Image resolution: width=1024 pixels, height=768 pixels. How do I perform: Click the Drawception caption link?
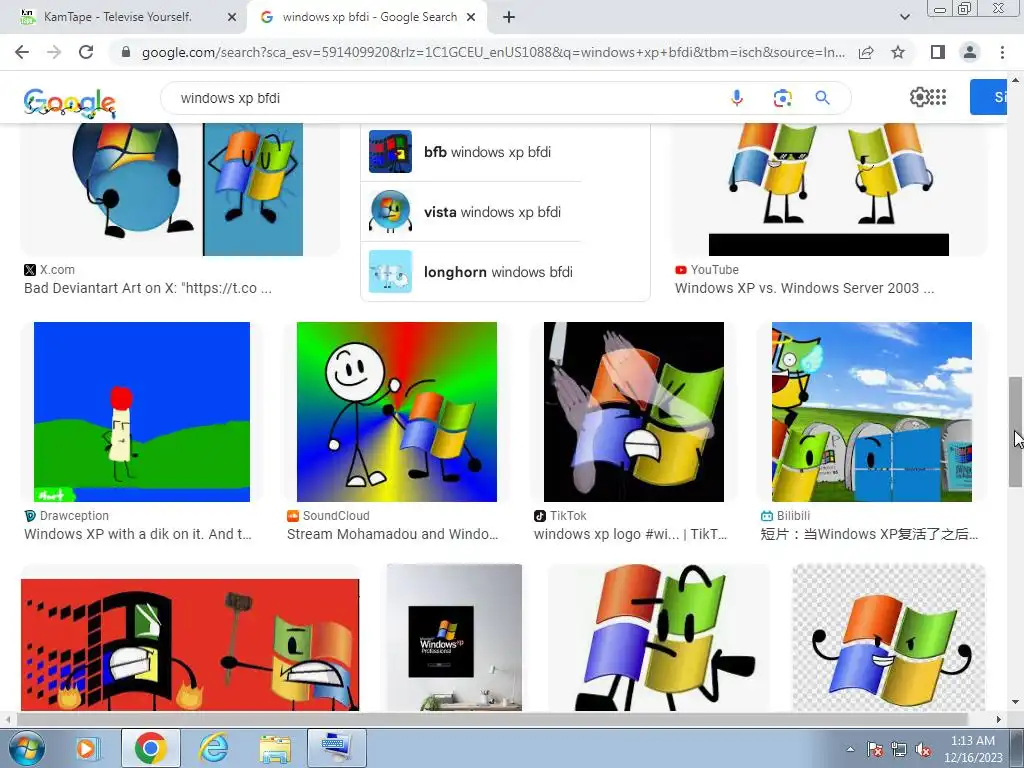pyautogui.click(x=138, y=534)
